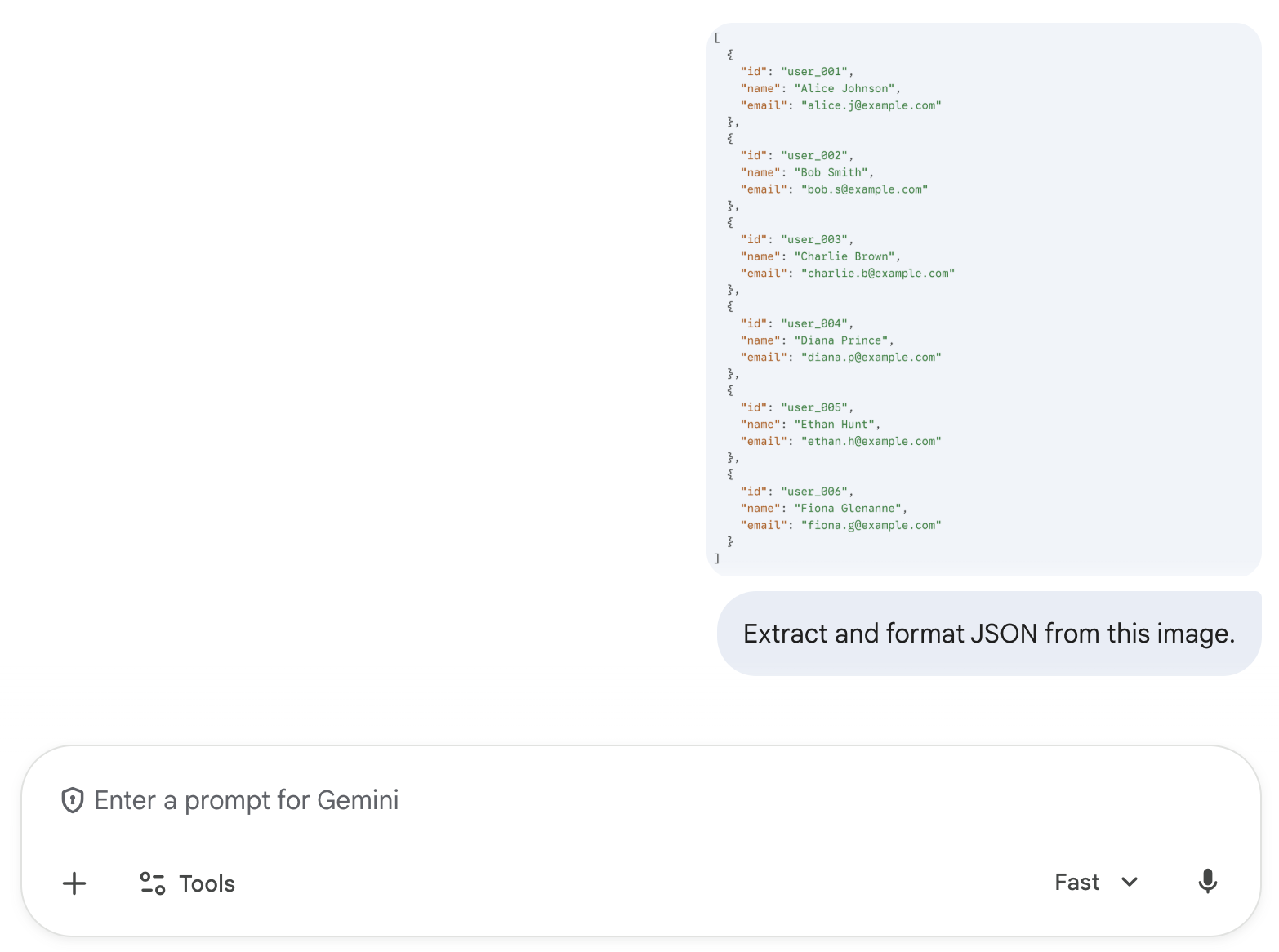
Task: Open the Tools menu label
Action: pyautogui.click(x=207, y=883)
